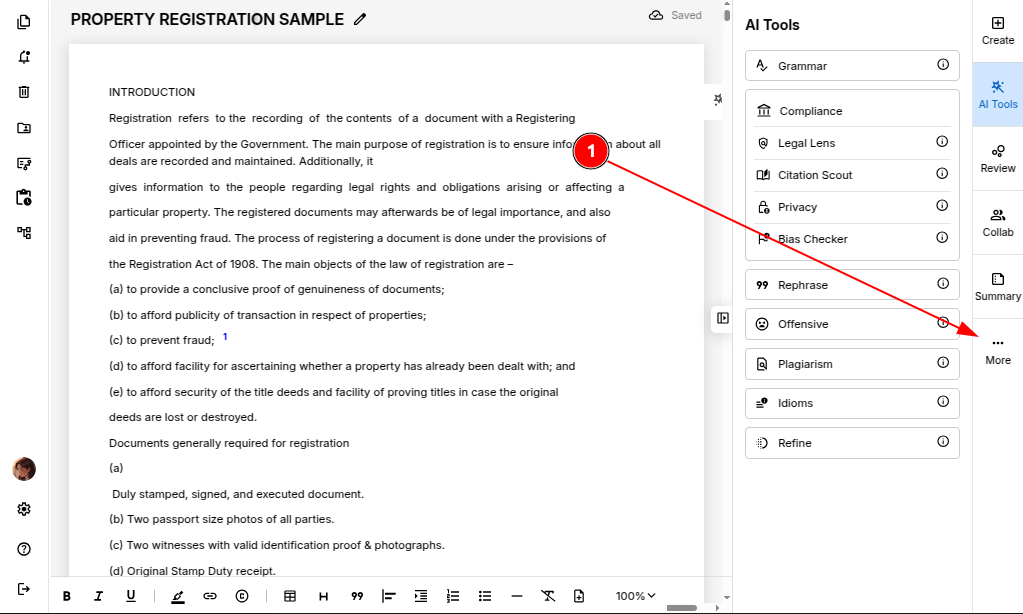Click the horizontal scrollbar under the document
This screenshot has height=614, width=1023.
(681, 608)
